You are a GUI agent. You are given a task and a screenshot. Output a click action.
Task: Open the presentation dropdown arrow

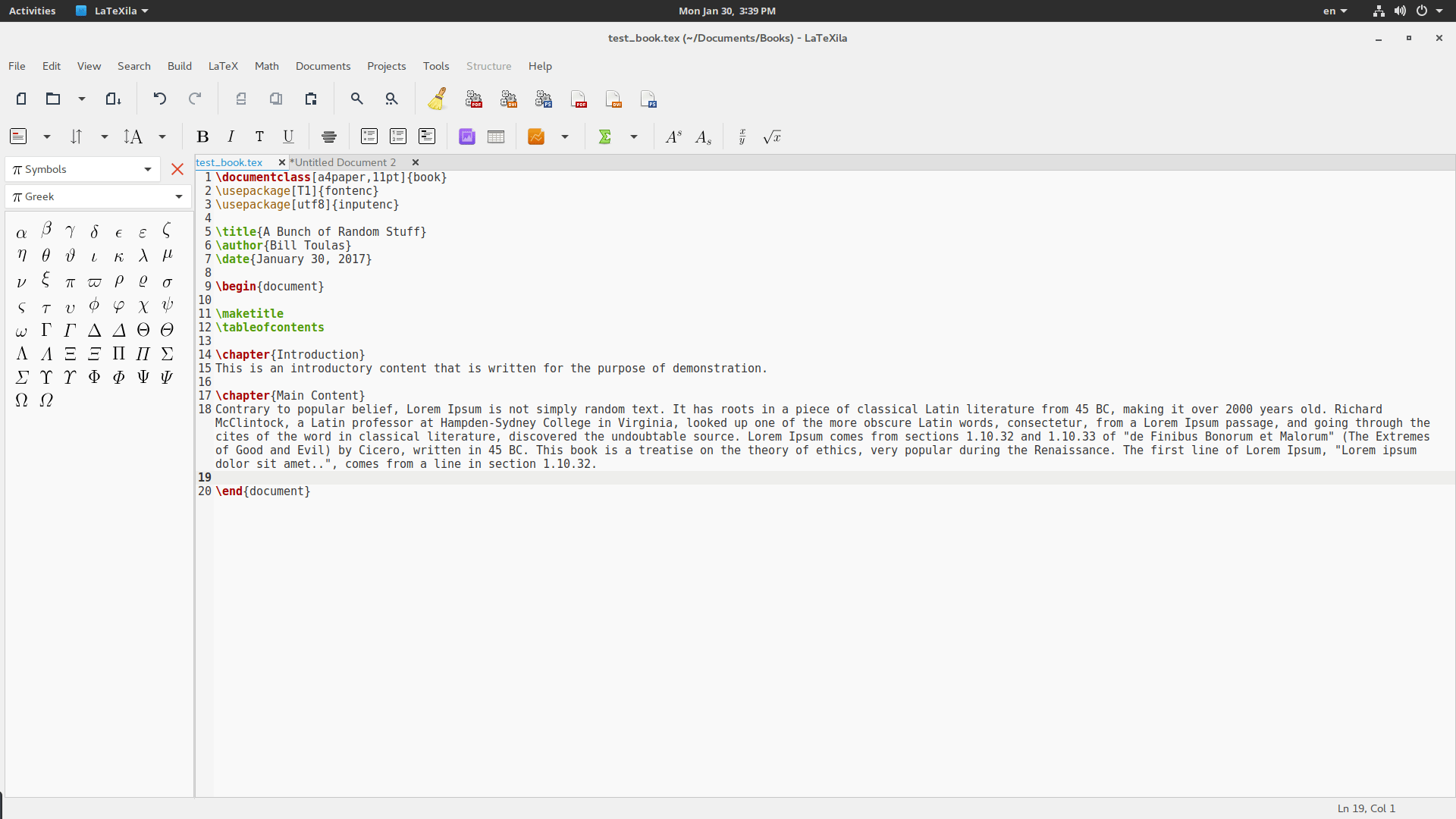point(565,136)
